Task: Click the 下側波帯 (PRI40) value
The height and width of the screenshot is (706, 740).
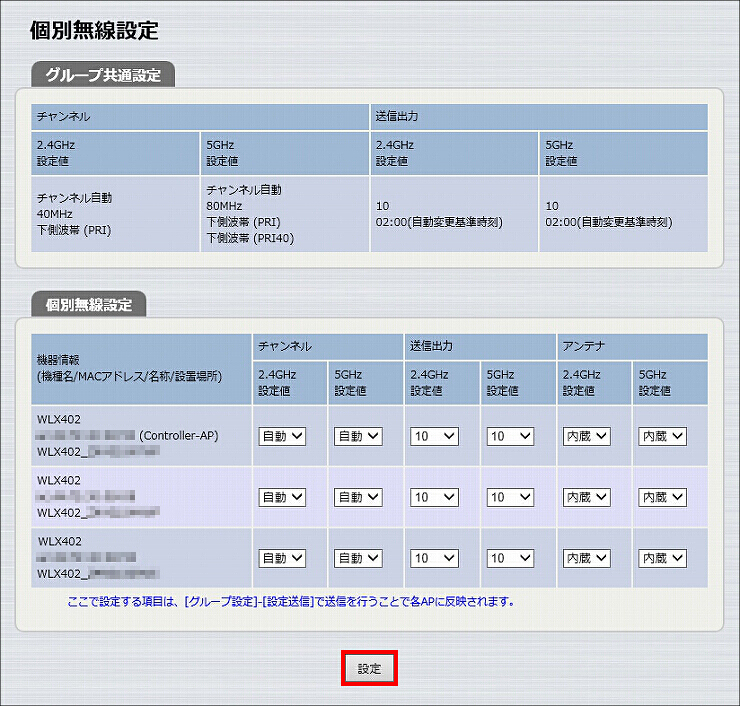Action: (250, 238)
